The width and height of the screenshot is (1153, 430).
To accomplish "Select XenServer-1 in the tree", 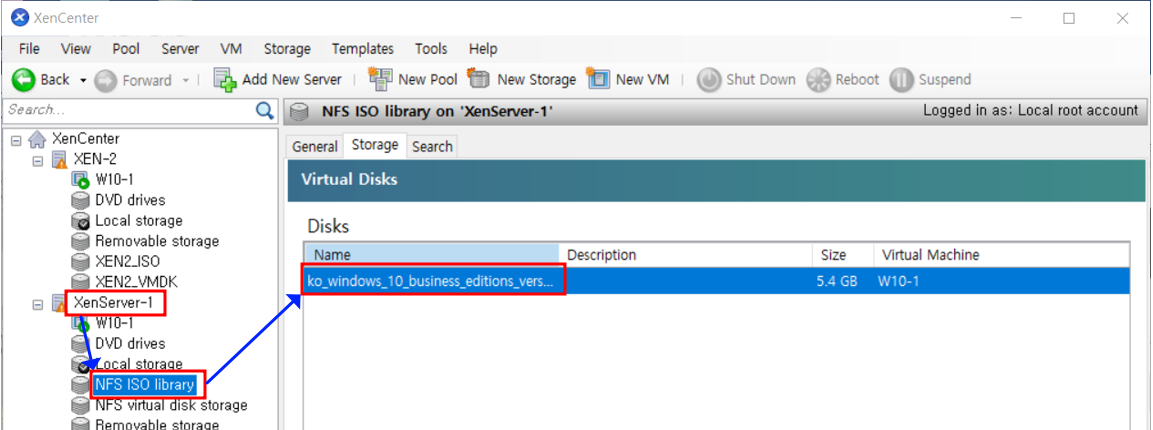I will [116, 303].
